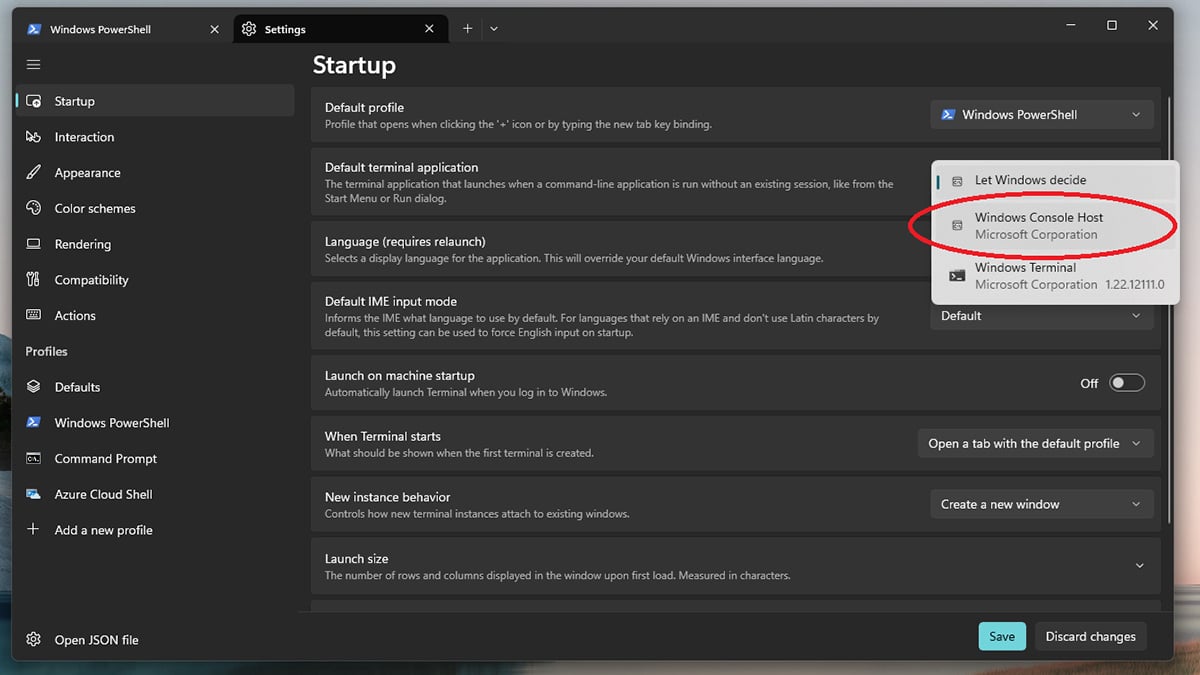Maximize the Terminal window
The width and height of the screenshot is (1200, 675).
(1112, 26)
